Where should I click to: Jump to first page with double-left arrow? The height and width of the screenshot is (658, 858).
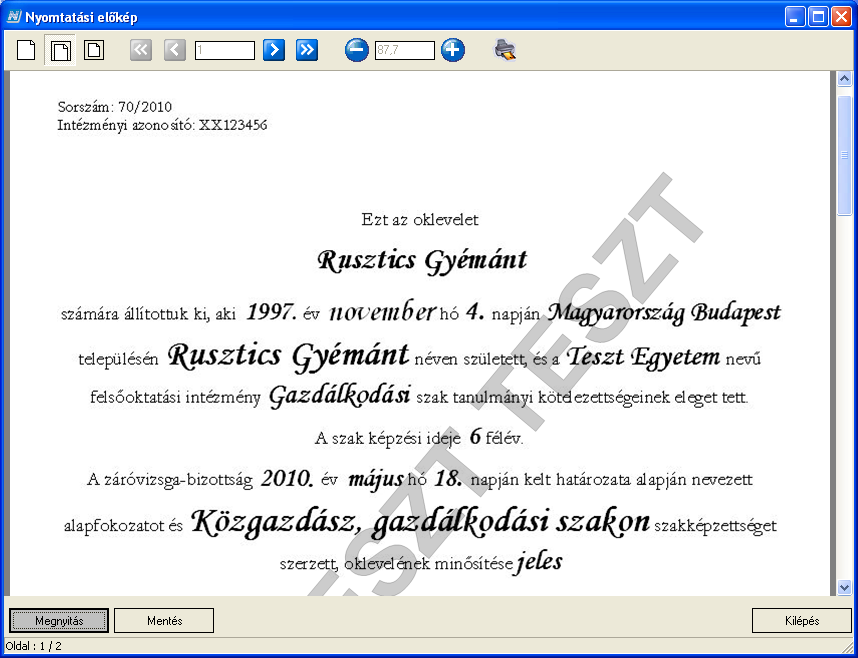141,50
